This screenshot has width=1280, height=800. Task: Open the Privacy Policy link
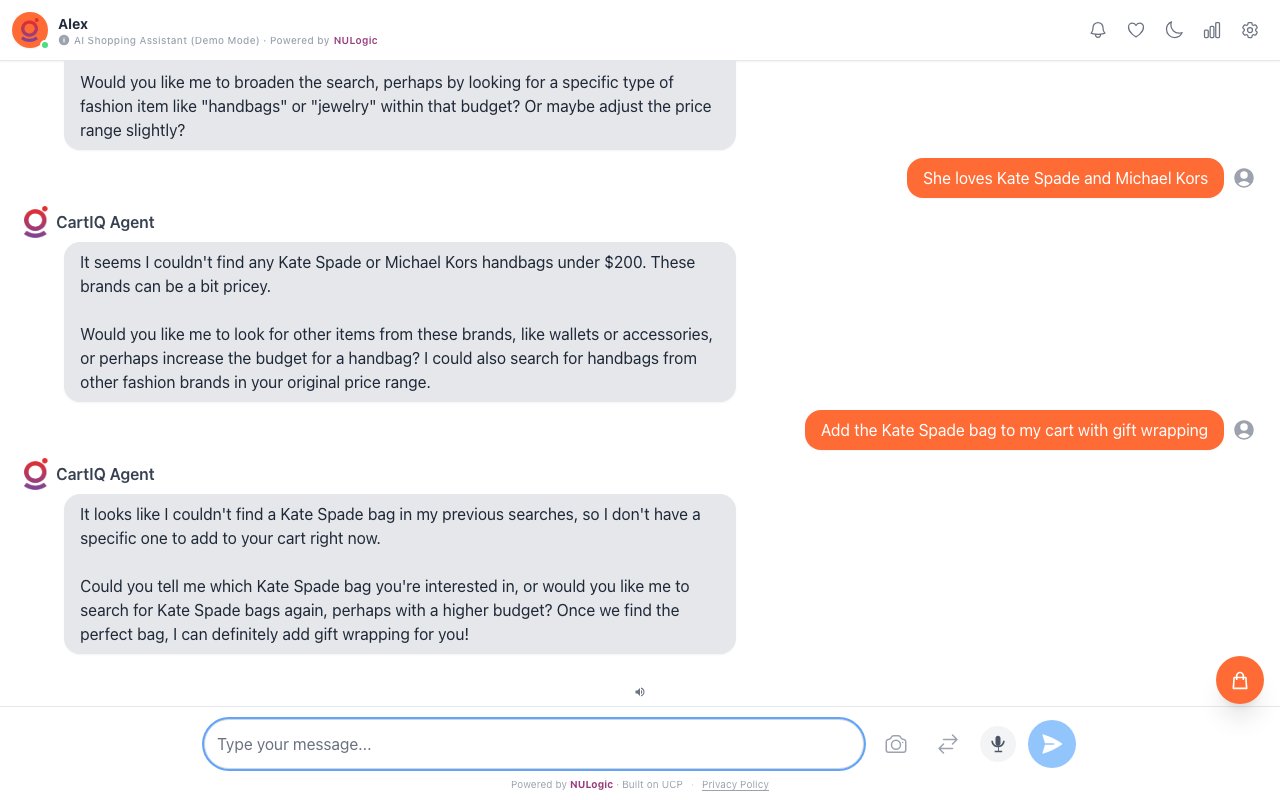735,784
